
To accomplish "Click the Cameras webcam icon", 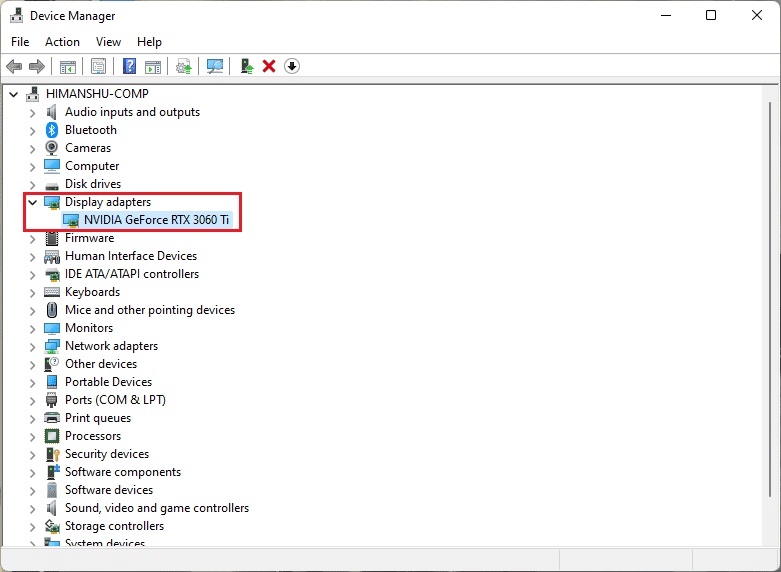I will (x=51, y=148).
